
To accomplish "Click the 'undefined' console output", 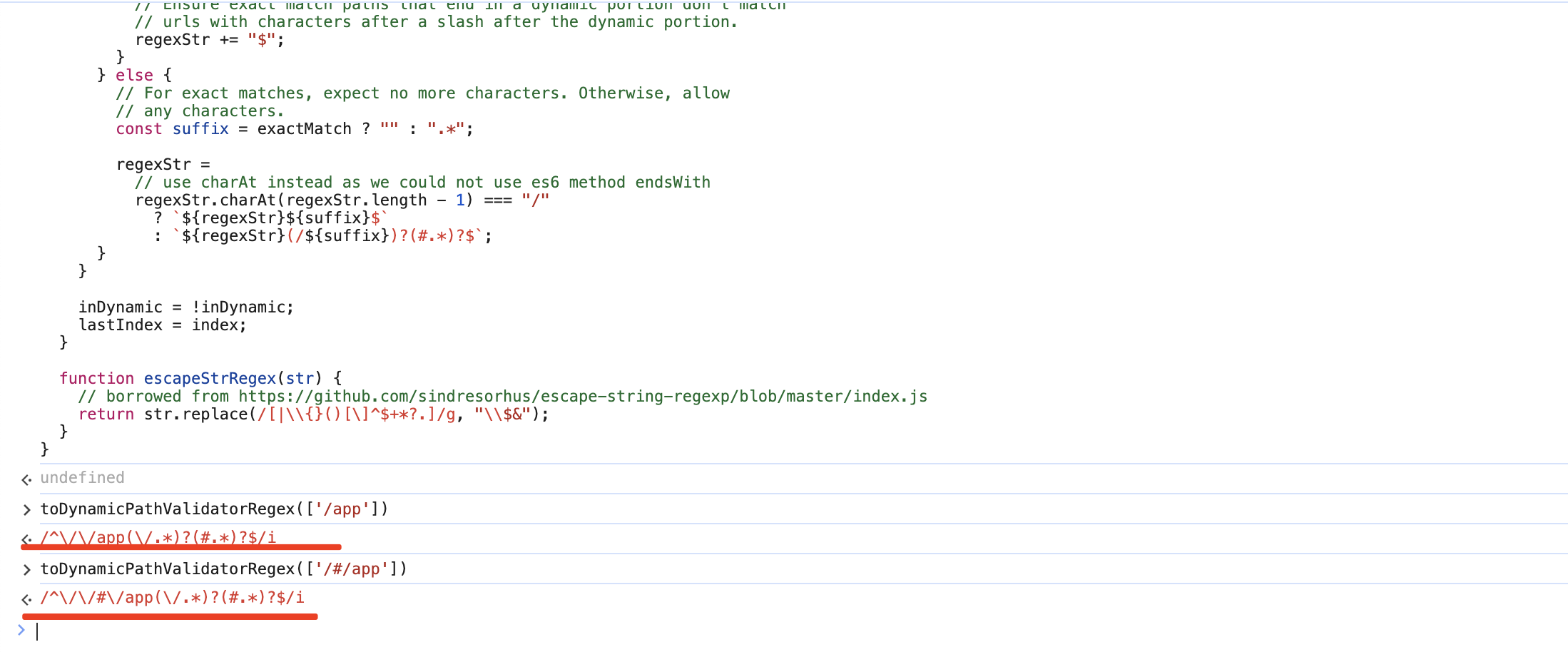I will 82,478.
